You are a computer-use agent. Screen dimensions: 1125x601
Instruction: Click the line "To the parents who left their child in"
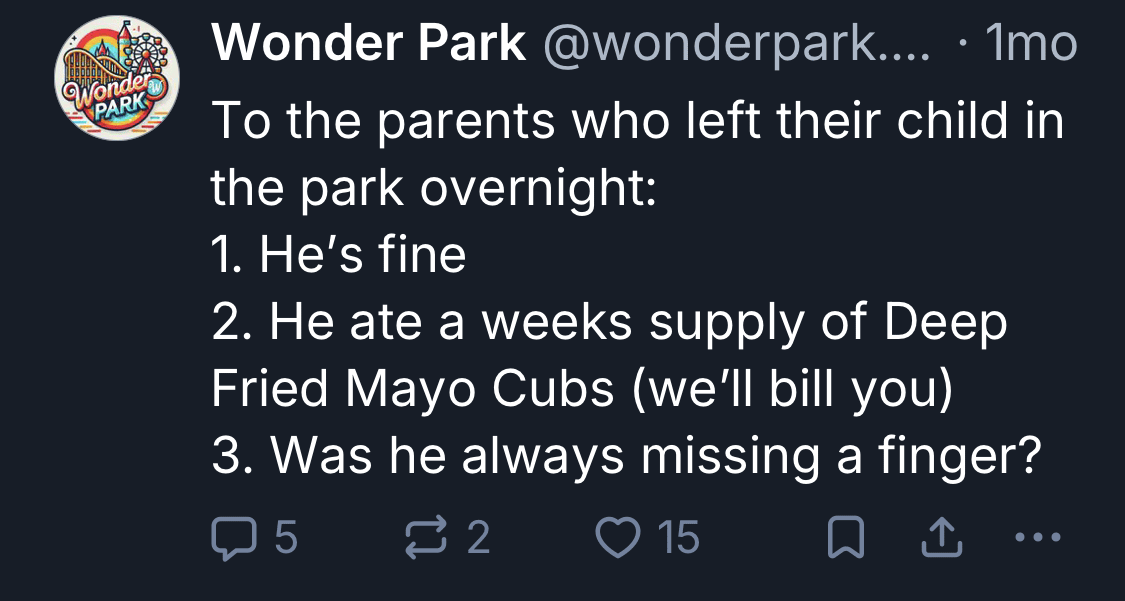[x=637, y=122]
